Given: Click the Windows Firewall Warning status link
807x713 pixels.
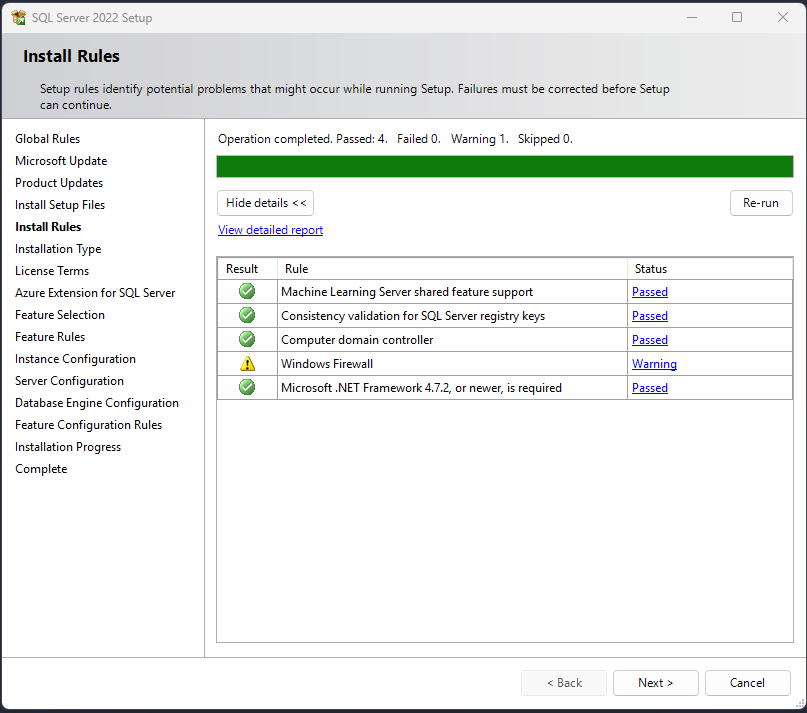Looking at the screenshot, I should click(654, 364).
